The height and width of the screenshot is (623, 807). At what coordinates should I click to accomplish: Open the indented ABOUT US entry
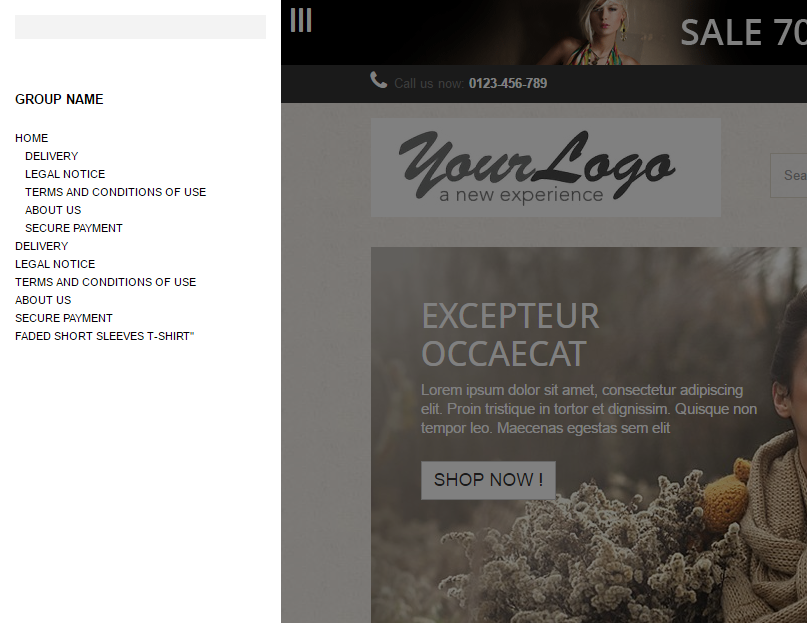[53, 210]
